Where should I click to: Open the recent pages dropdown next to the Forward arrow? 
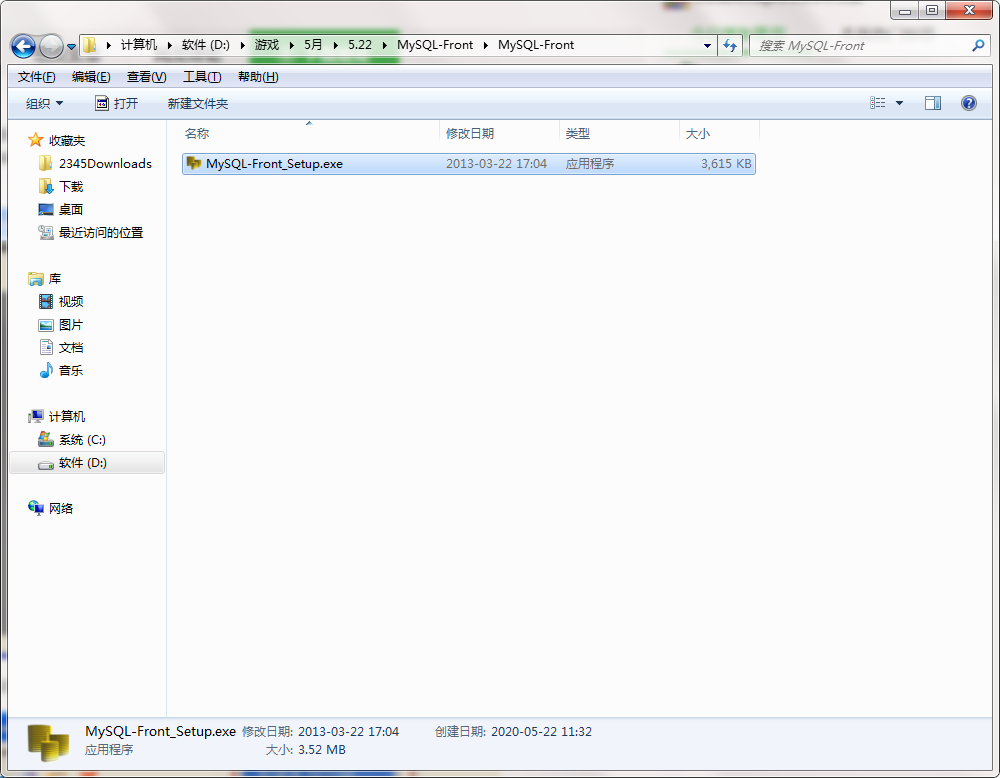point(71,47)
